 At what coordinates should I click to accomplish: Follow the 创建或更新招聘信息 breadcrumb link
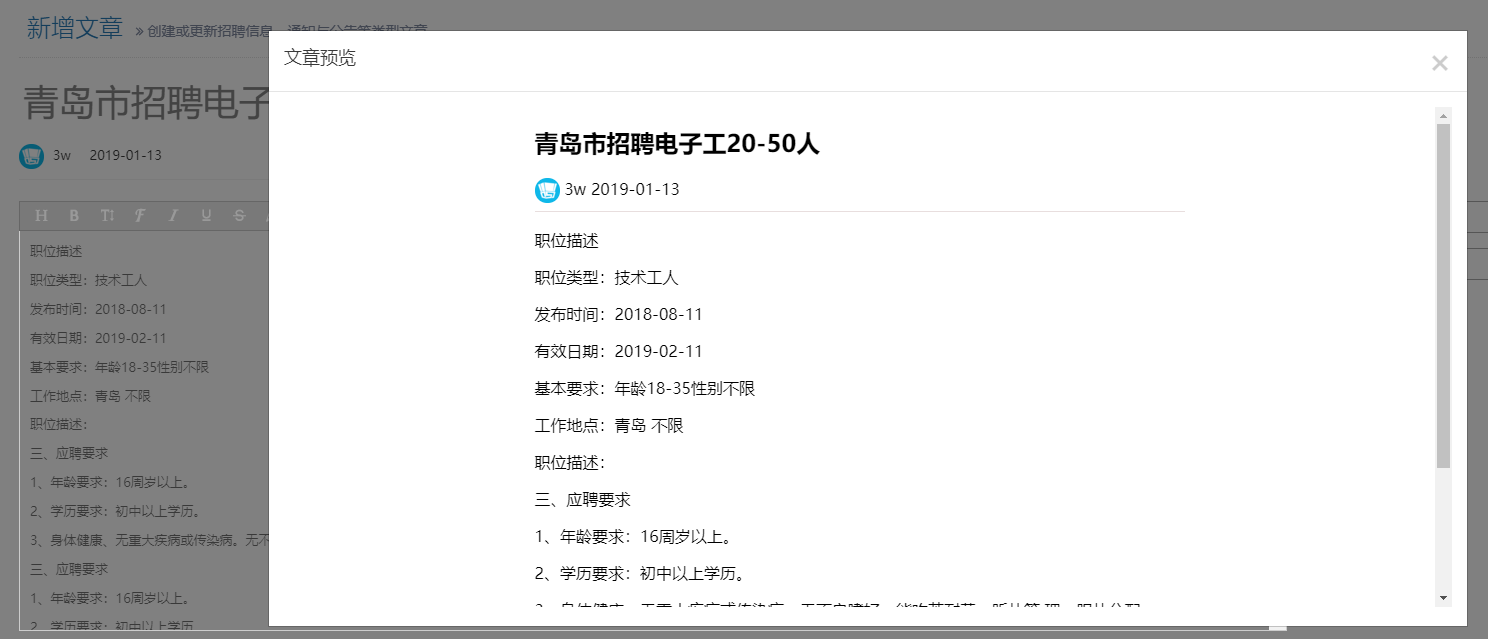coord(209,31)
